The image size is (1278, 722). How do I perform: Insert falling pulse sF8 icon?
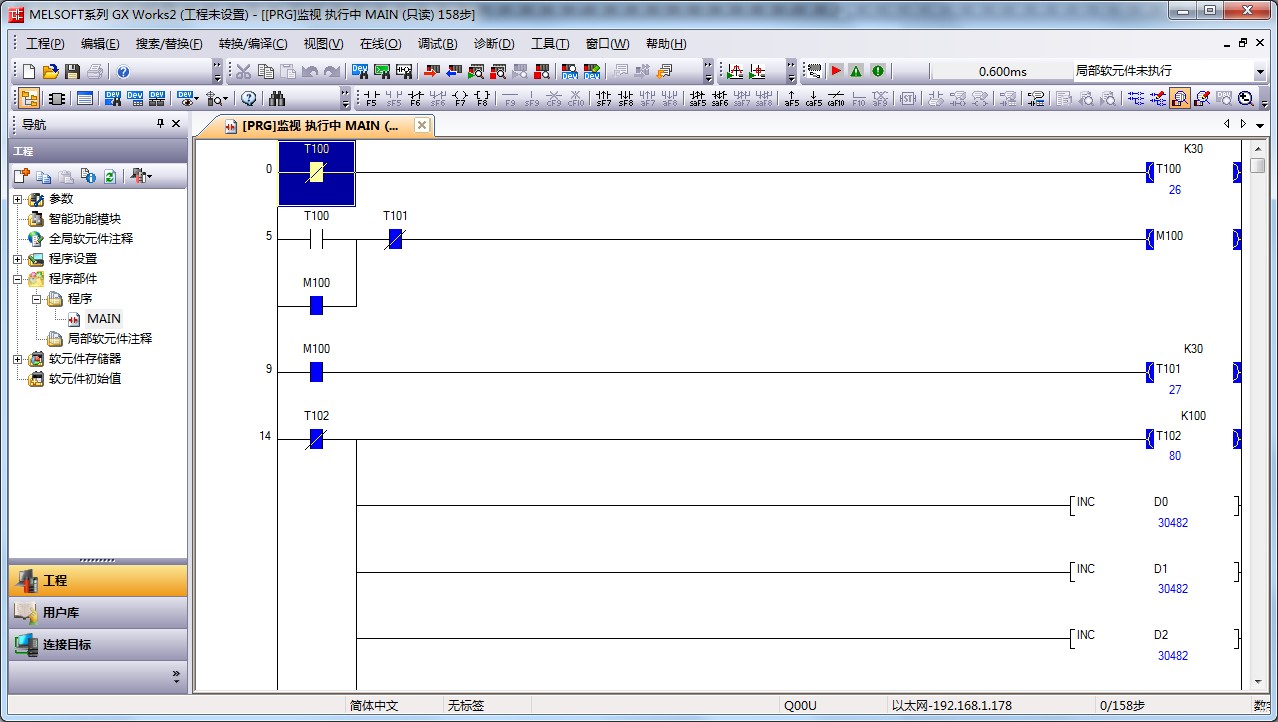(625, 98)
